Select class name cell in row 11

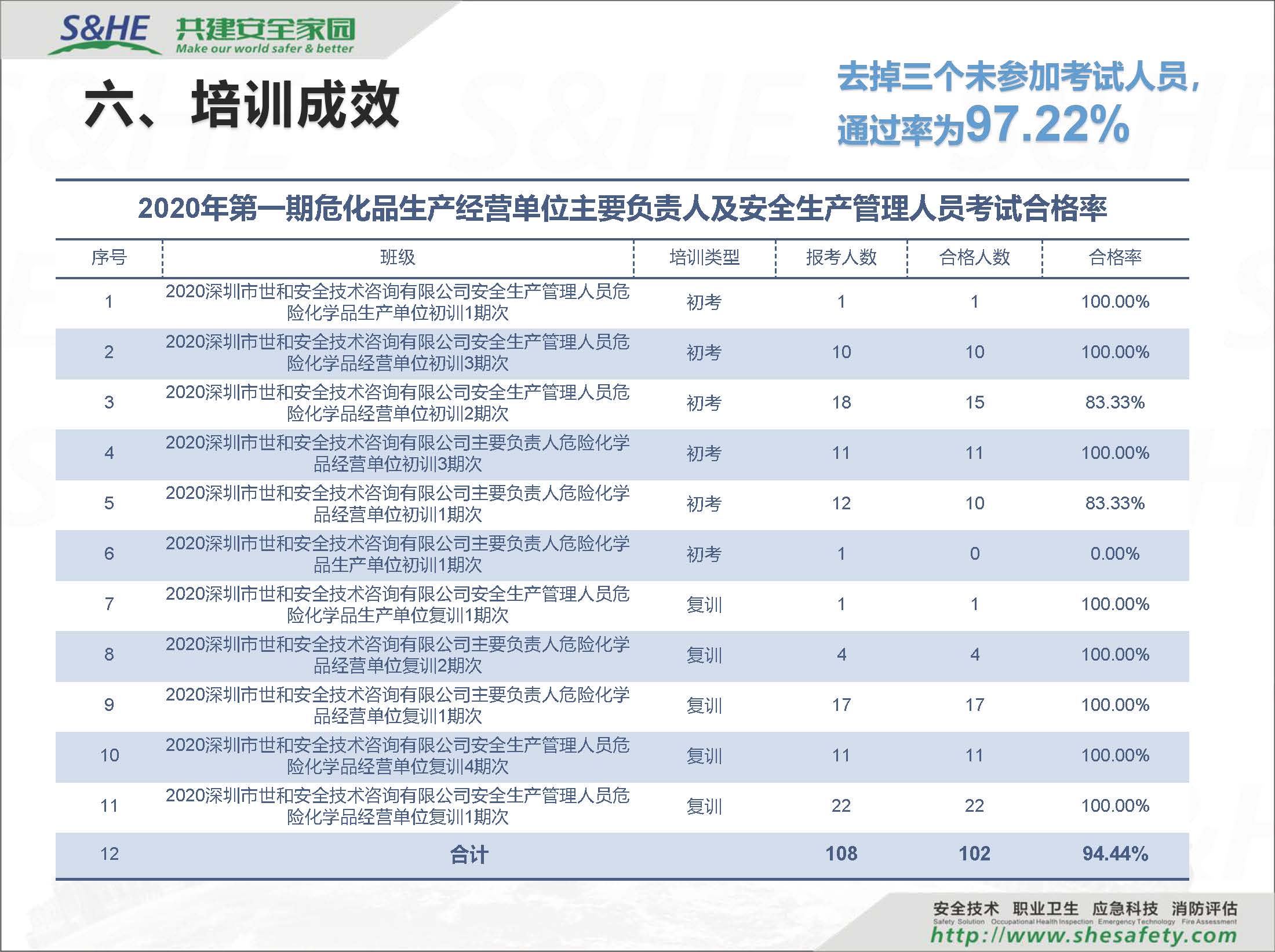click(398, 806)
